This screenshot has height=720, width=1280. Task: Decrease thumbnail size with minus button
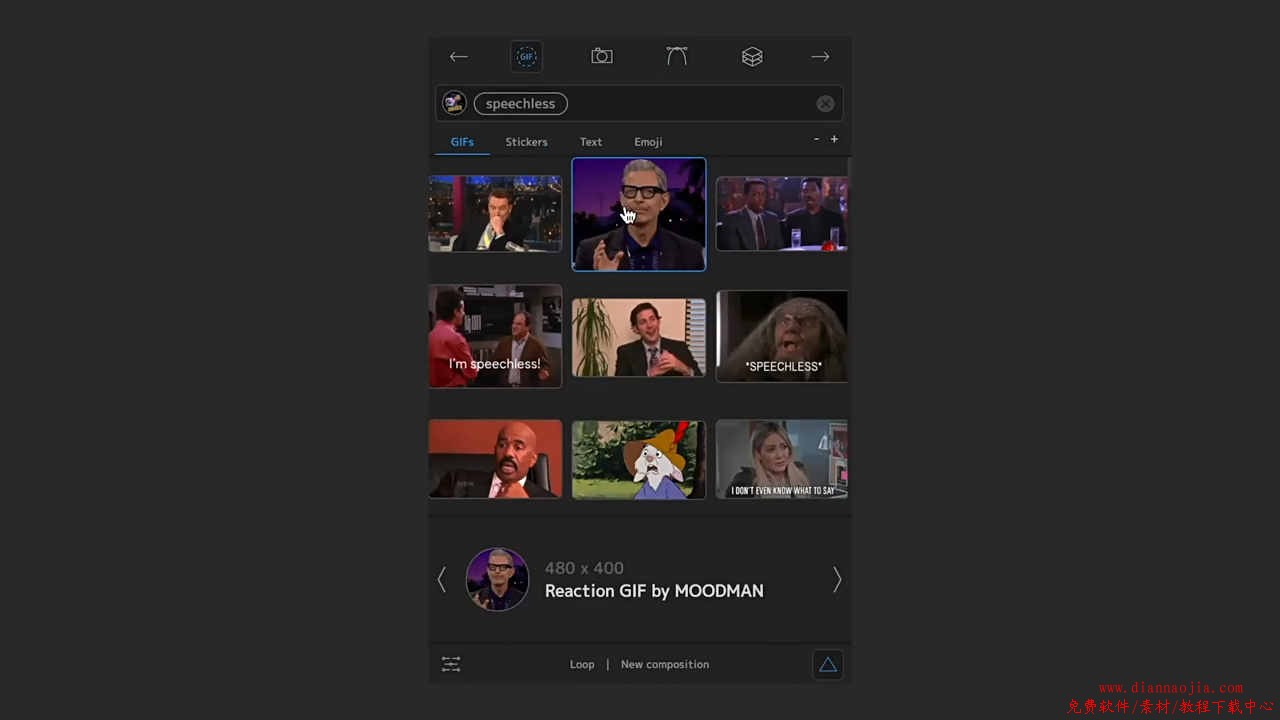pos(816,139)
